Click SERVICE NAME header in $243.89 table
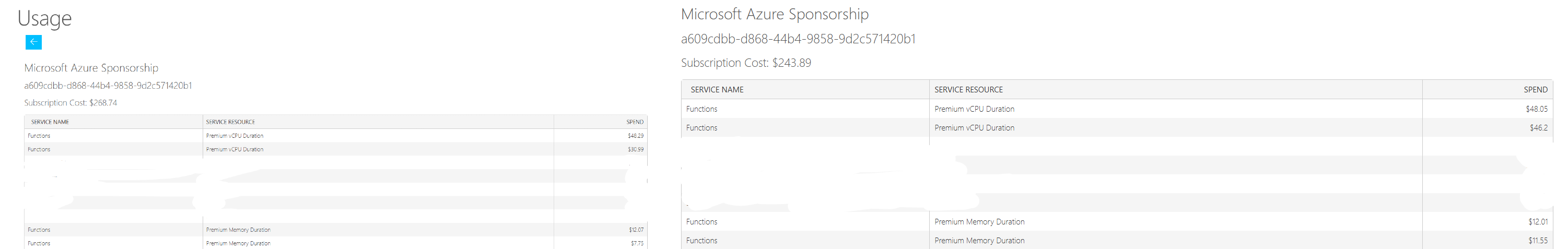 click(x=717, y=89)
